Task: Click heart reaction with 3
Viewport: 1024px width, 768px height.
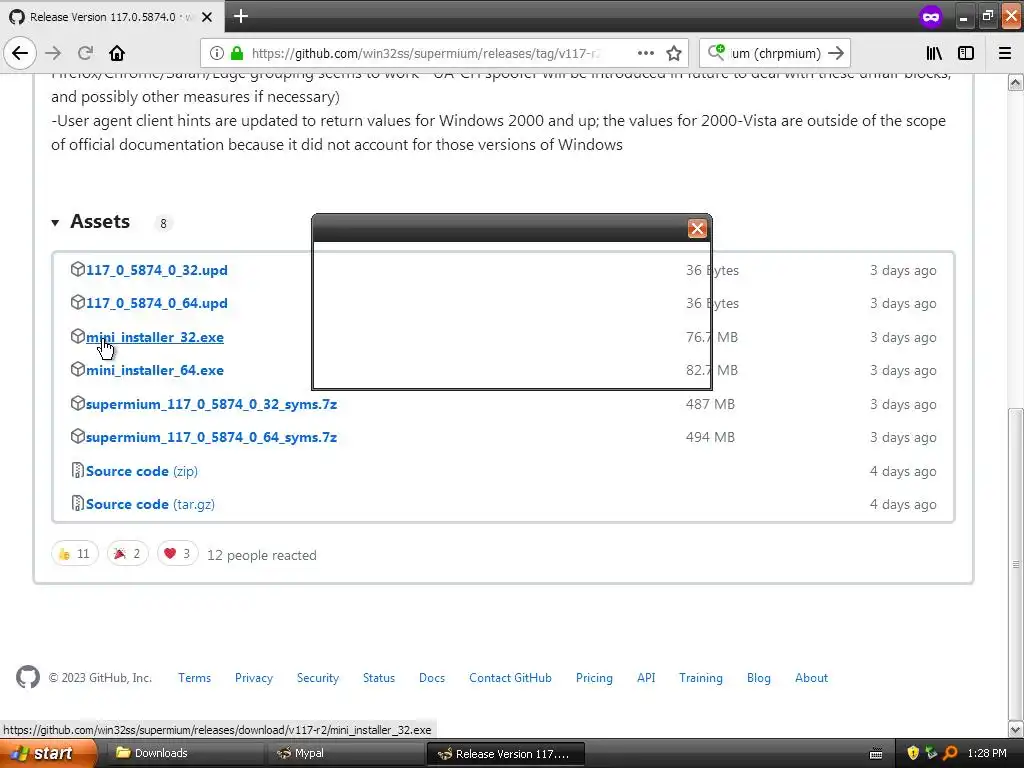Action: click(177, 554)
